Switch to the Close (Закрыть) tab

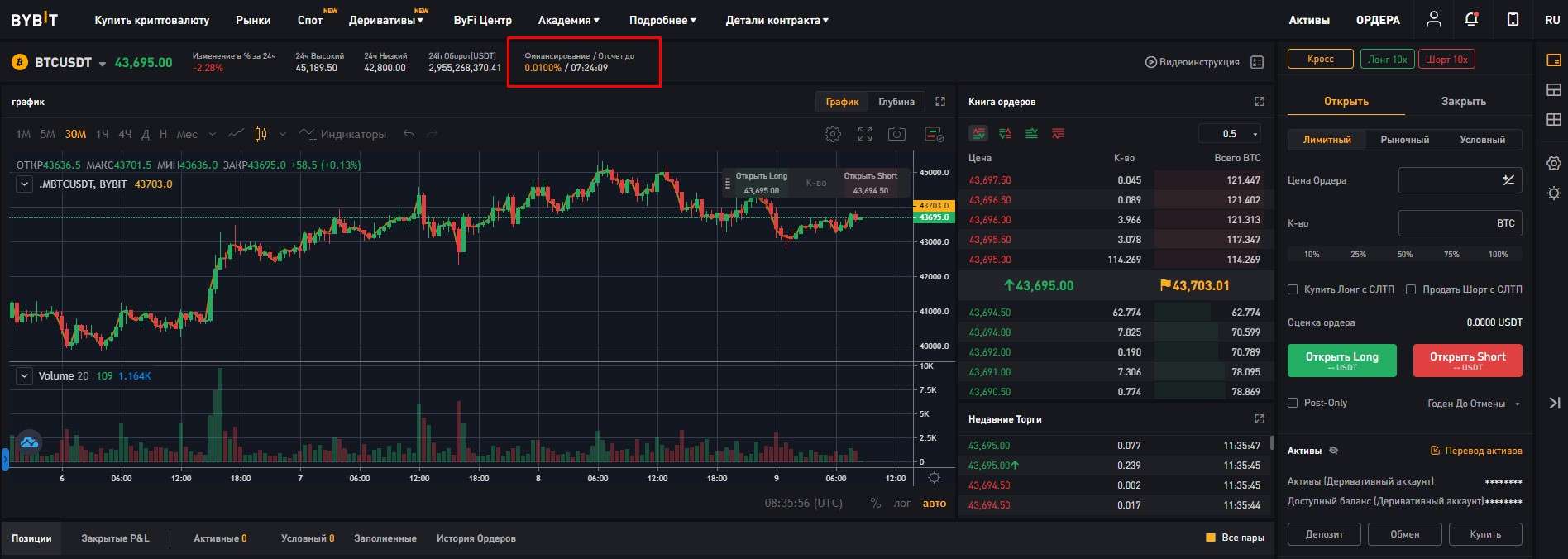[x=1463, y=101]
